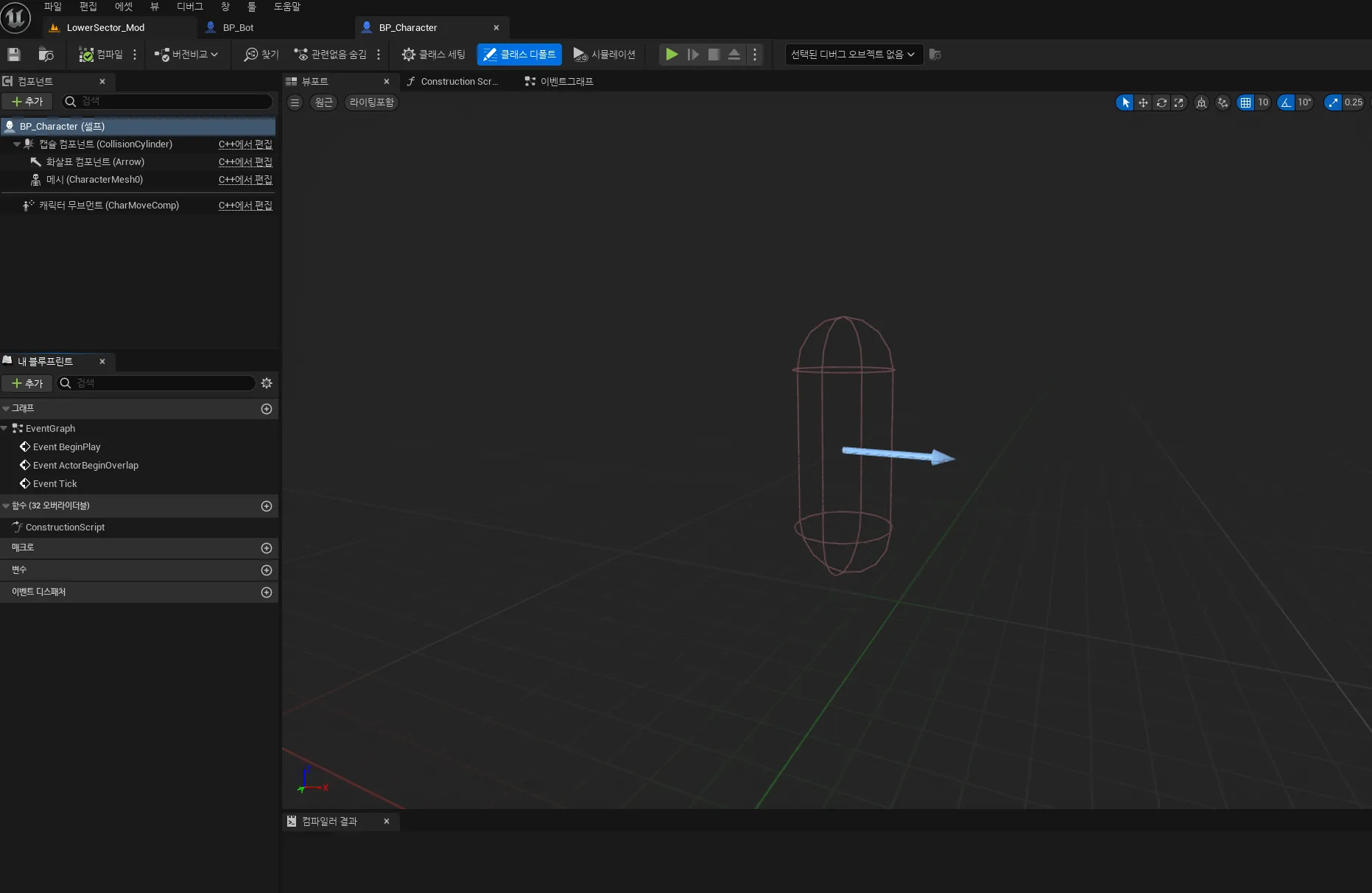Select the scale gizmo tool
The height and width of the screenshot is (893, 1372).
1179,102
